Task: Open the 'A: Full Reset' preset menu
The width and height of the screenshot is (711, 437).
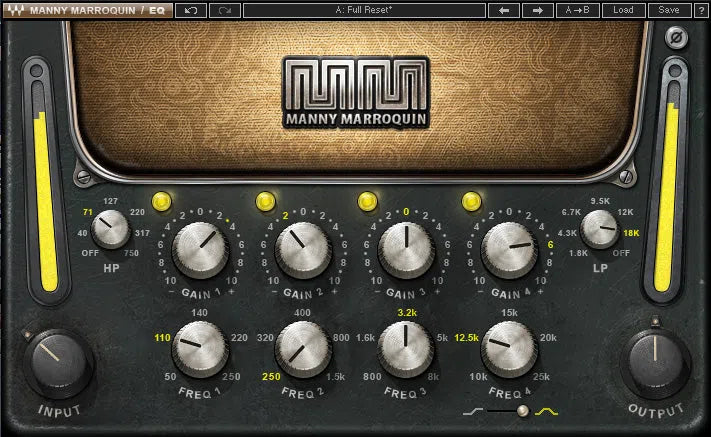Action: coord(362,10)
